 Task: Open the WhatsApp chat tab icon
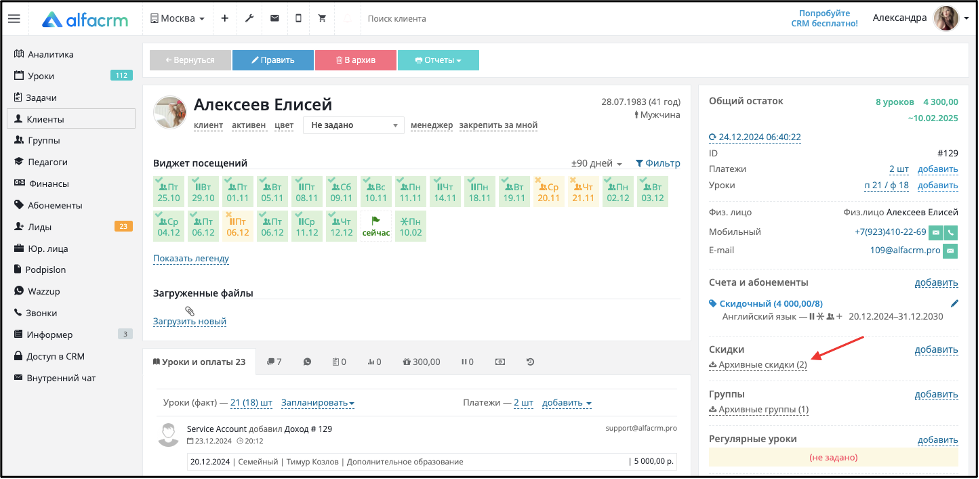307,362
